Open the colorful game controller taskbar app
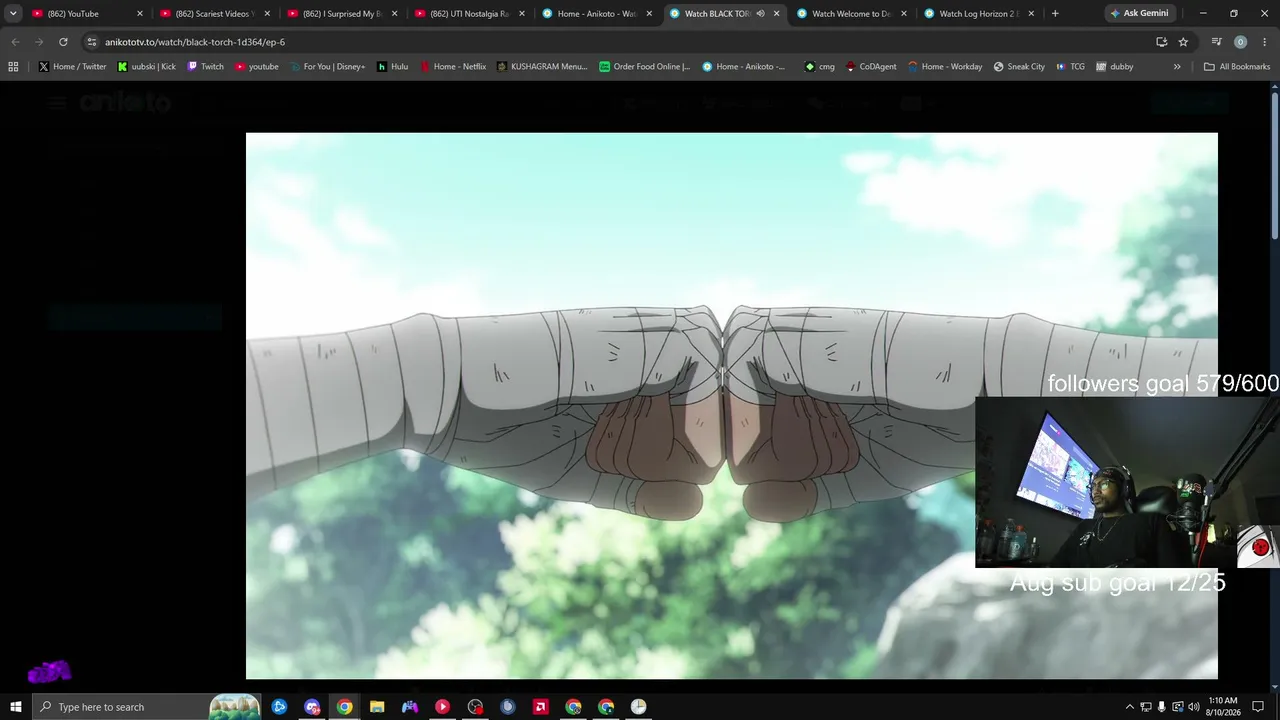 coord(410,707)
